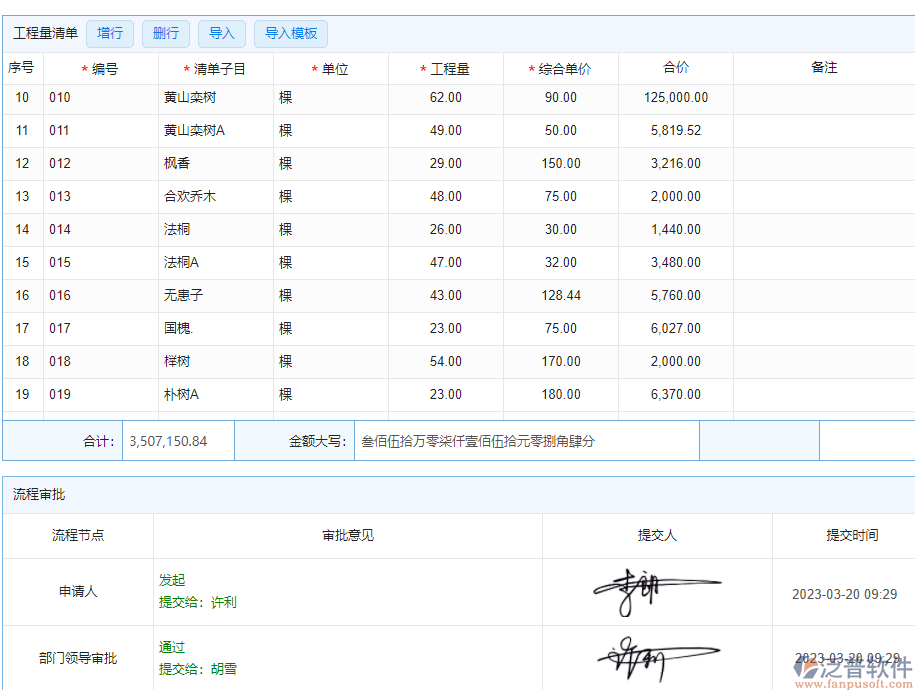
Task: Click the 备注 cell in row 10
Action: click(823, 98)
